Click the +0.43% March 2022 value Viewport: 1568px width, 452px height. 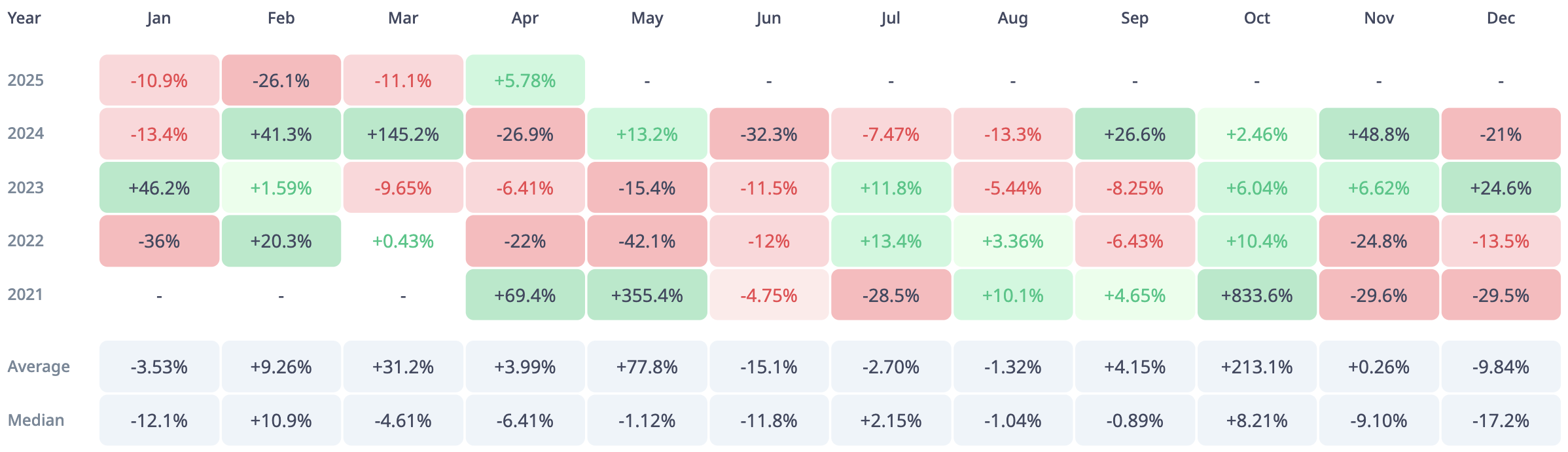(x=403, y=242)
